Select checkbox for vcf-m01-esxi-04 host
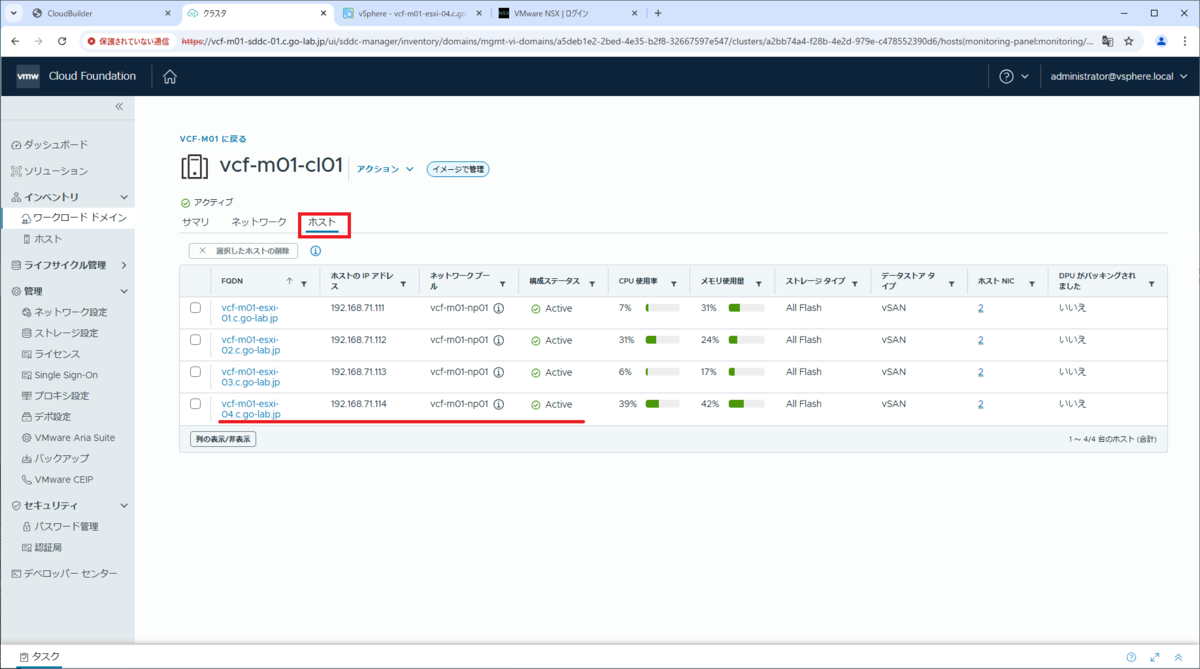 [196, 404]
